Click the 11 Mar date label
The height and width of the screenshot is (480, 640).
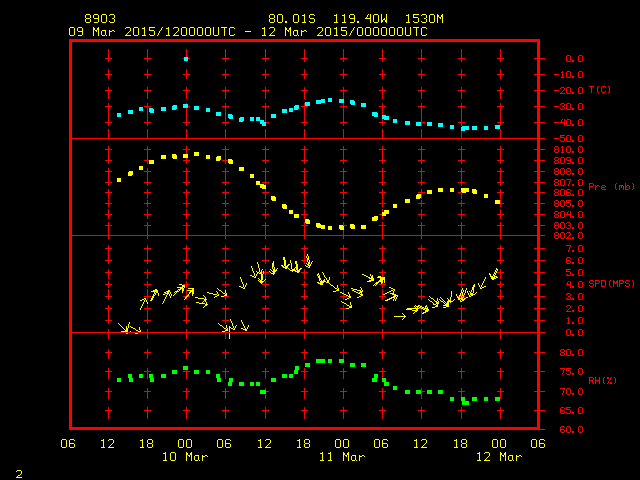pos(342,457)
